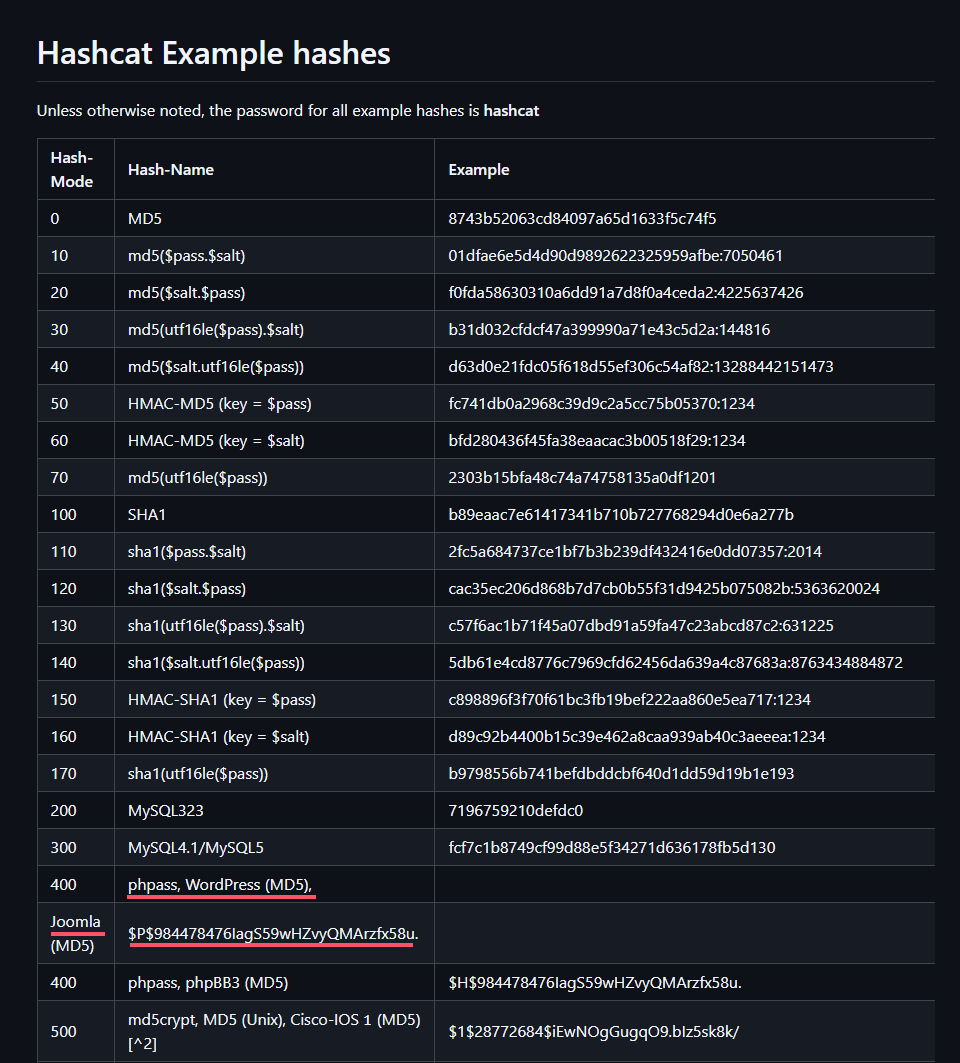Click the example hash for md5($salt.$pass)
The height and width of the screenshot is (1063, 960).
click(625, 293)
